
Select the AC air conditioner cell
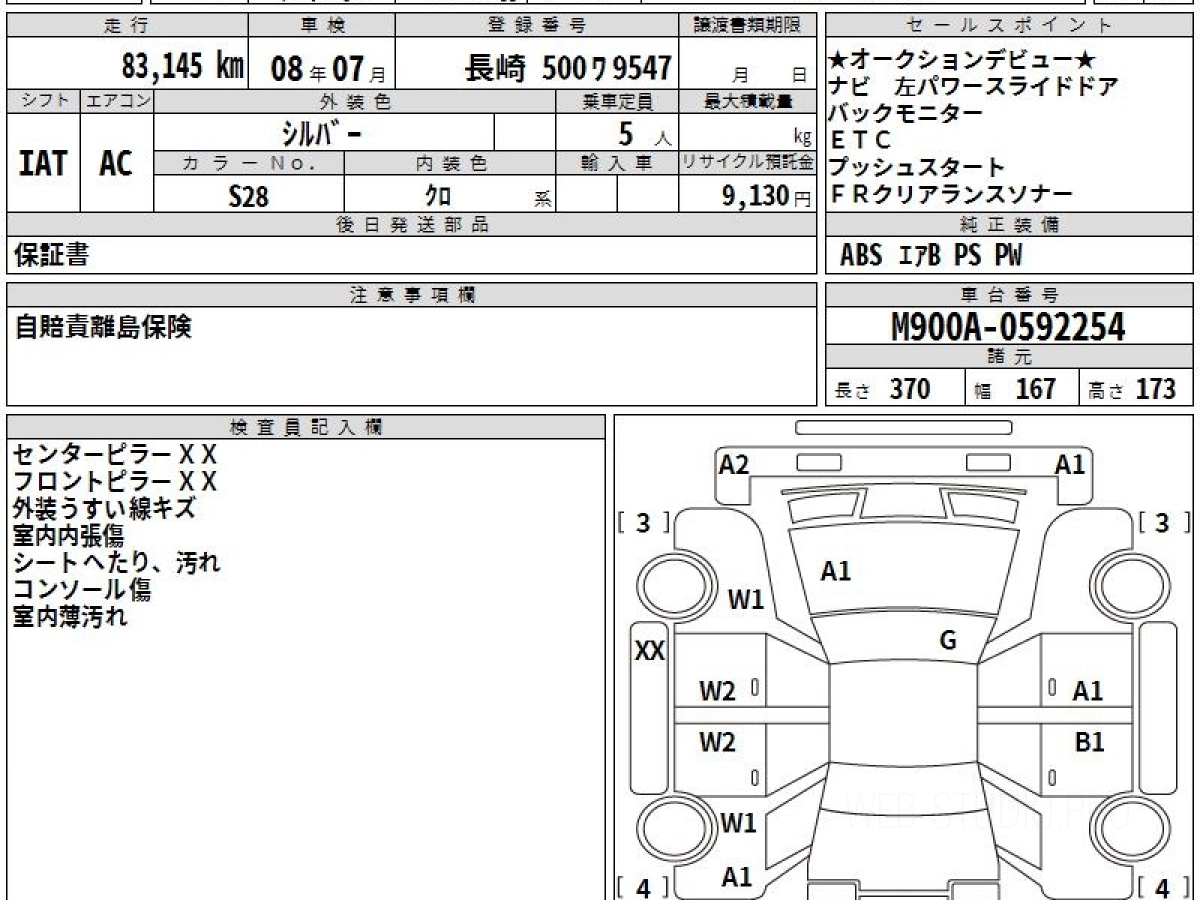(x=117, y=163)
